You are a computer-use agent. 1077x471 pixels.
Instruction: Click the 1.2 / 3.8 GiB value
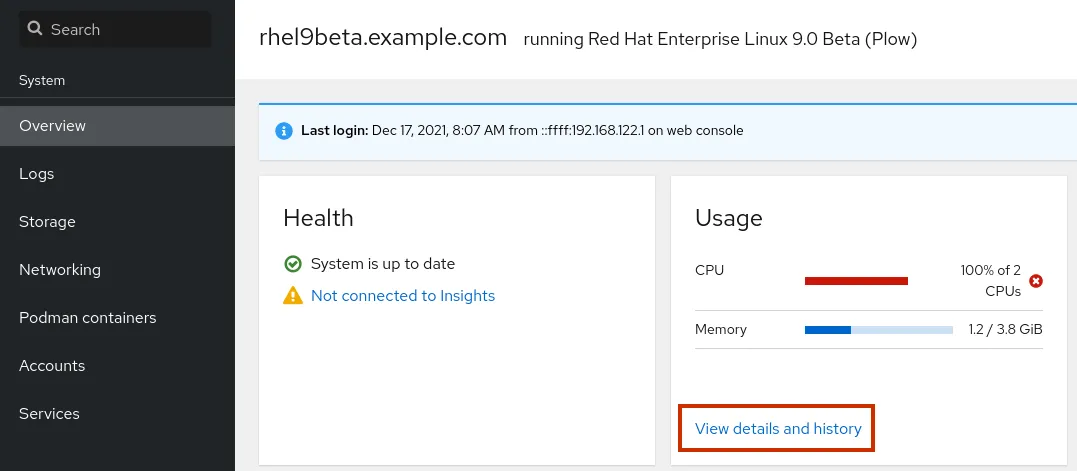click(1006, 330)
